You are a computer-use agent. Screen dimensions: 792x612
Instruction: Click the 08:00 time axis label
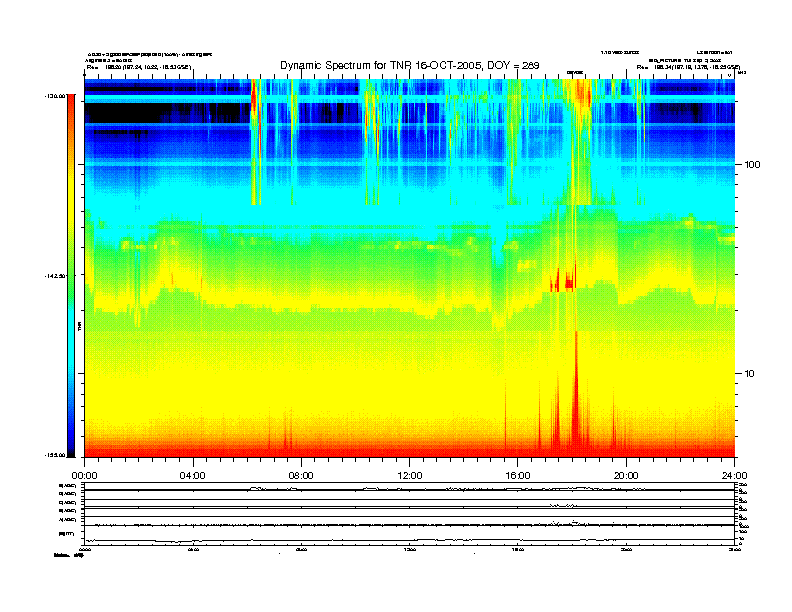(301, 476)
